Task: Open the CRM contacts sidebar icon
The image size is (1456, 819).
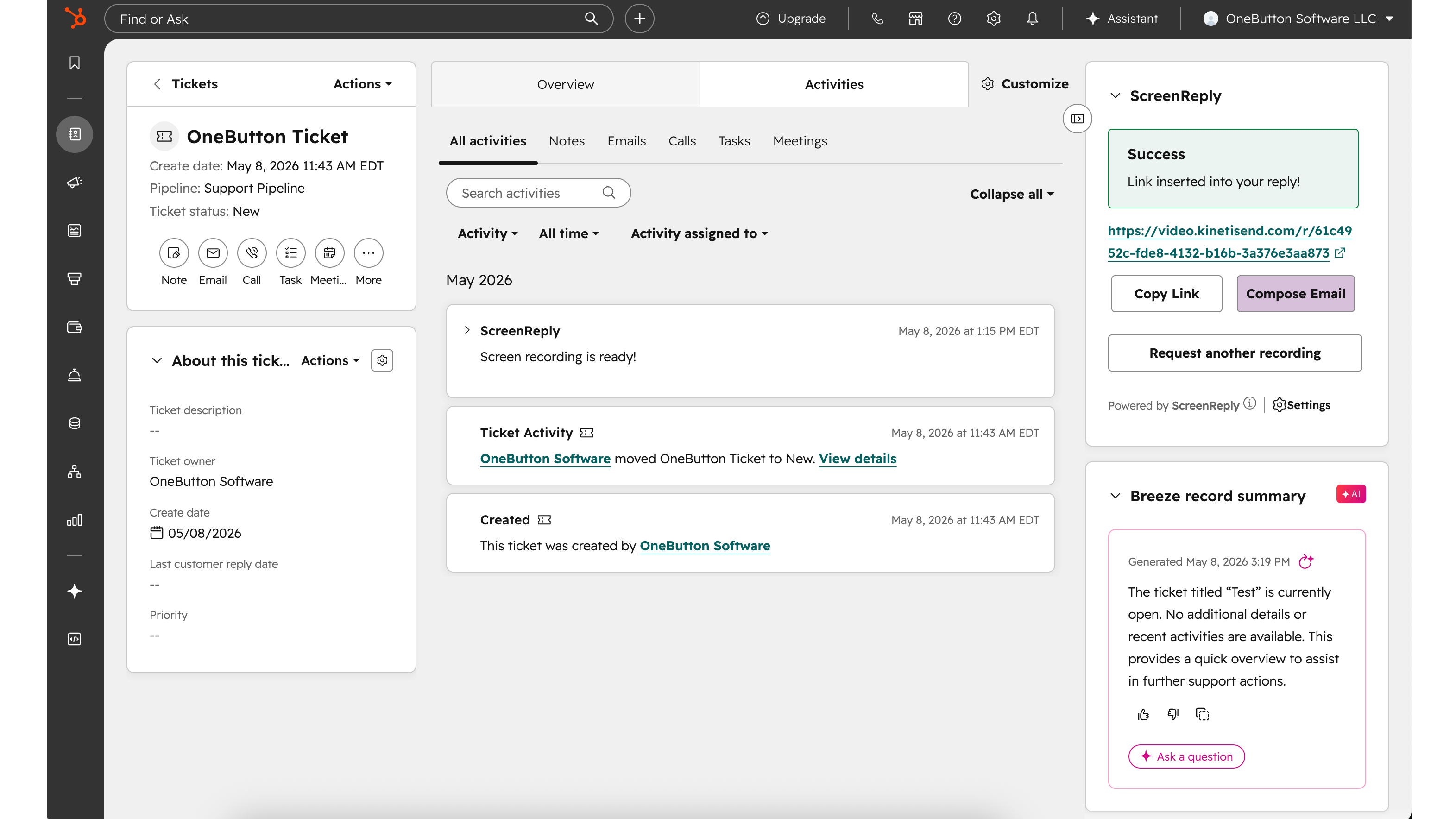Action: [x=74, y=134]
